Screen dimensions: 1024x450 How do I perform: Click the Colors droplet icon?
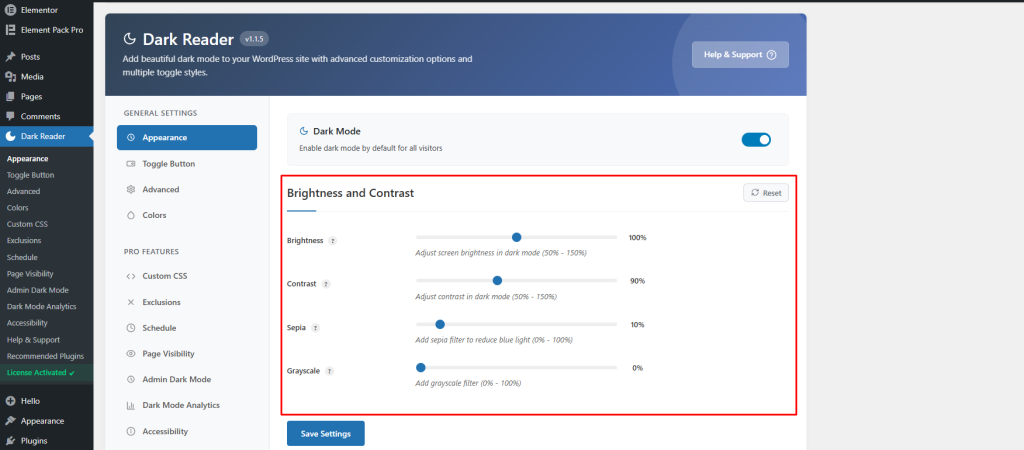tap(131, 215)
